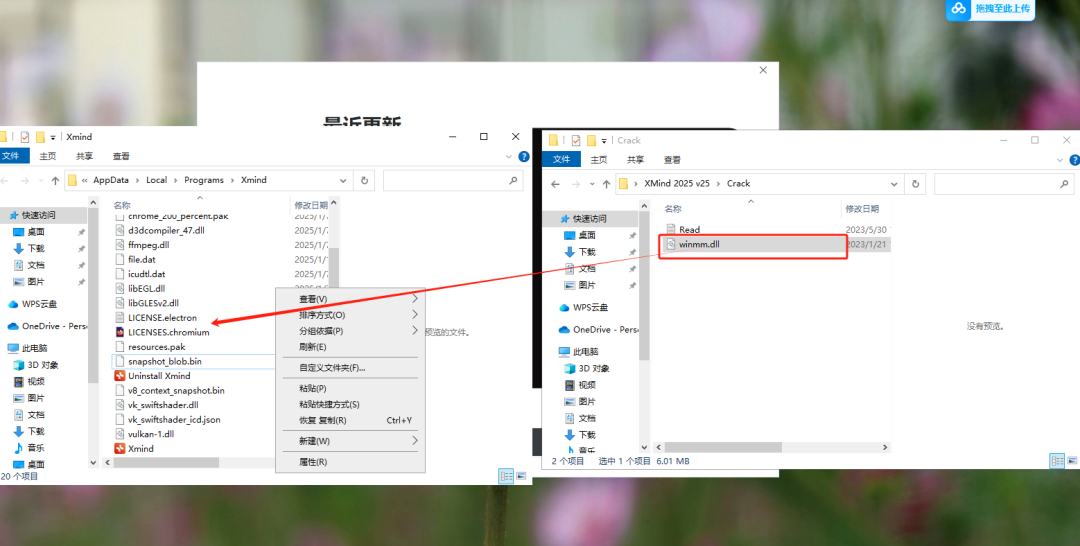
Task: Switch Xmind window to details view
Action: pos(506,476)
